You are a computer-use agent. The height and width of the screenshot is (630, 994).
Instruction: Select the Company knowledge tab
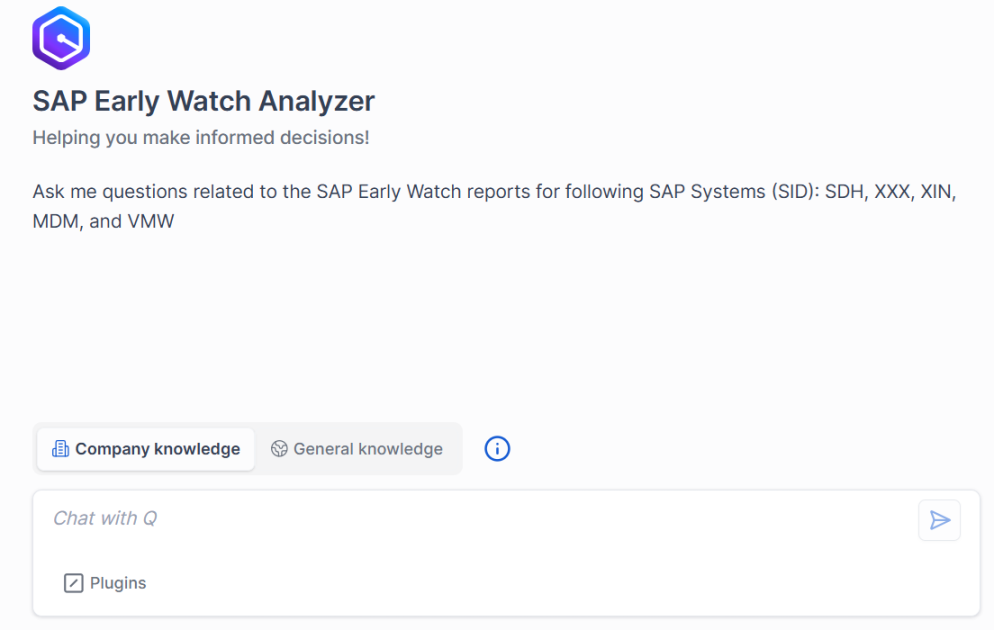pos(144,449)
